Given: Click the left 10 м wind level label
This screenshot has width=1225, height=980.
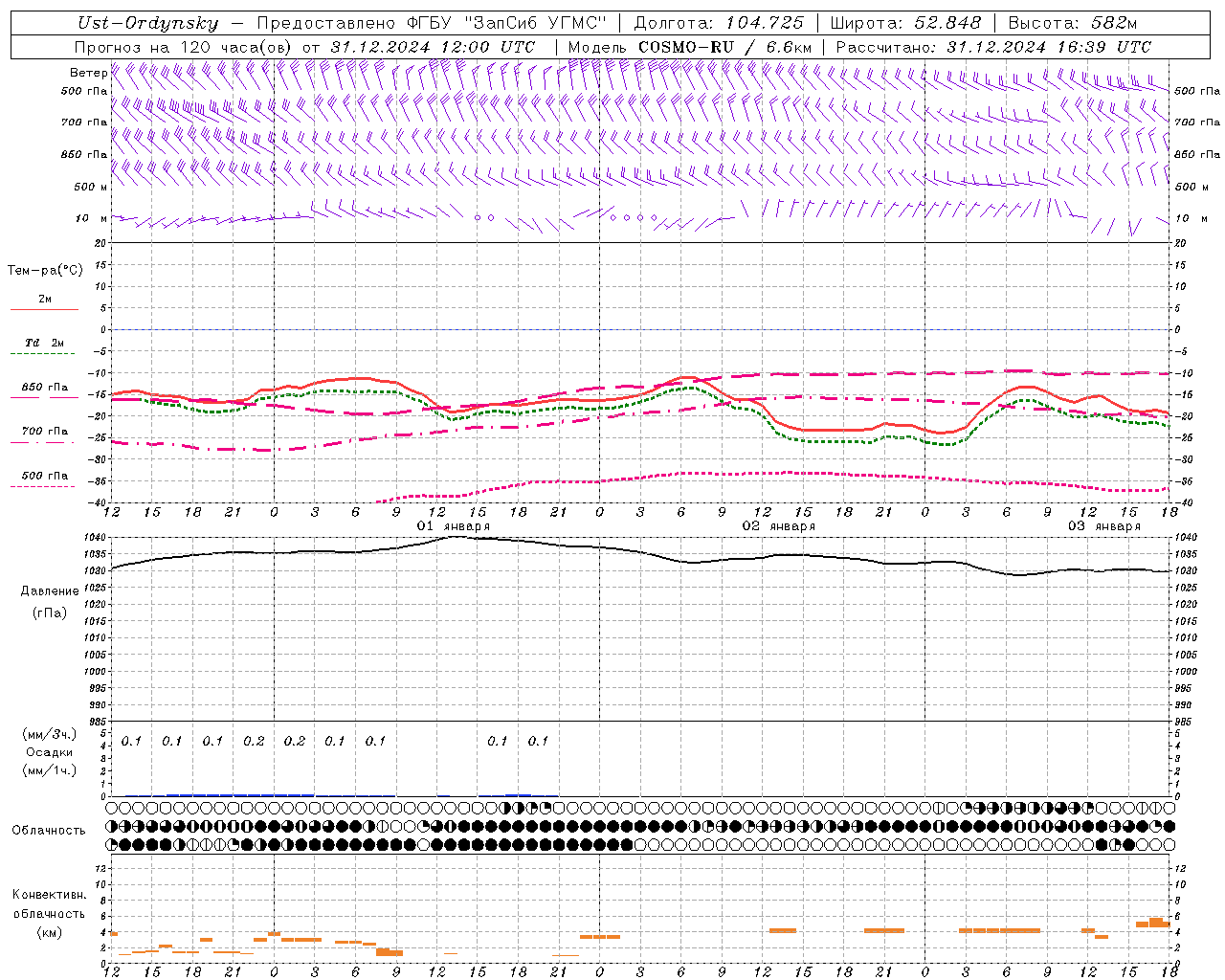Looking at the screenshot, I should pyautogui.click(x=91, y=218).
